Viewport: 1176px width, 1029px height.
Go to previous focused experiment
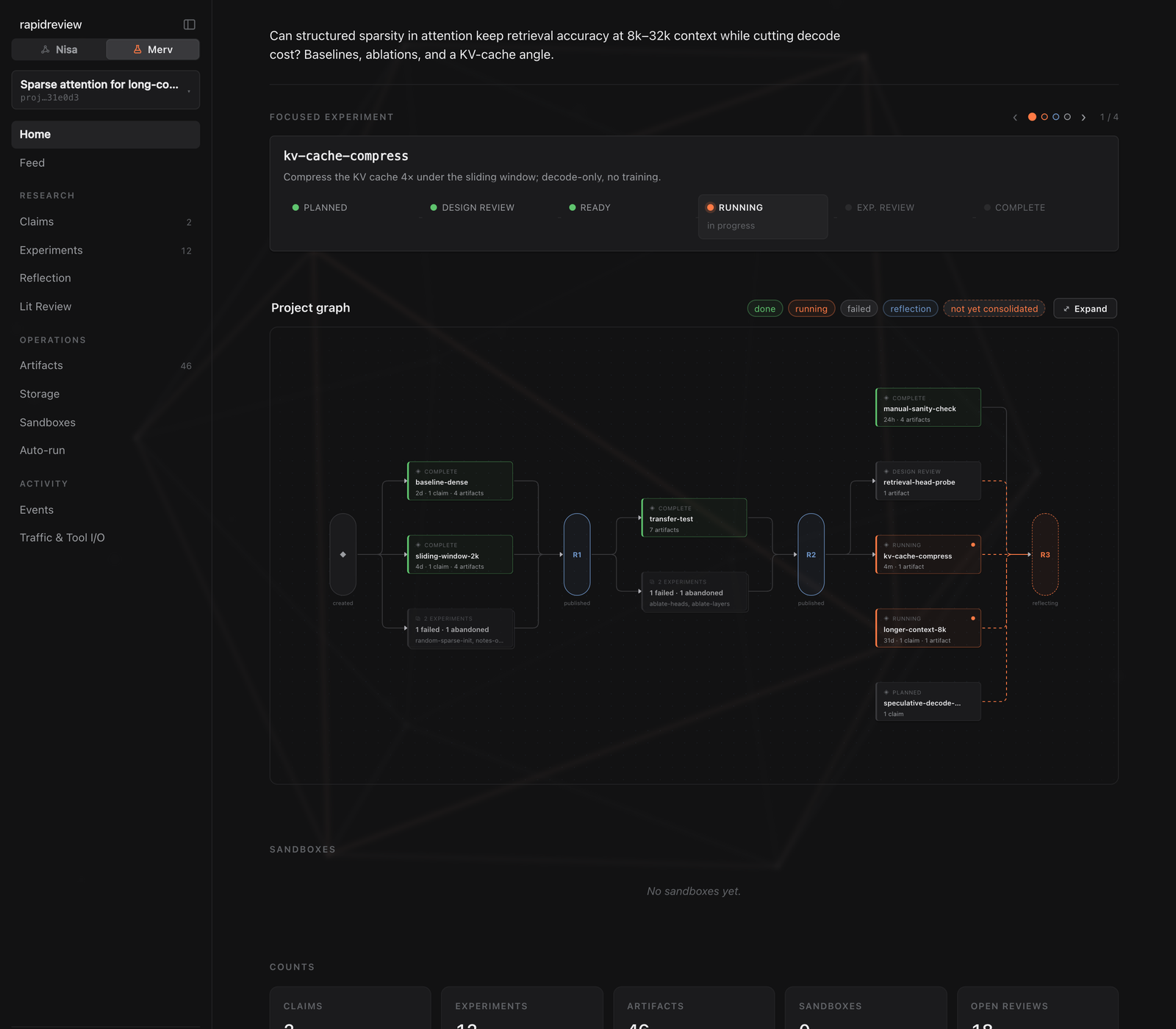click(x=1015, y=118)
